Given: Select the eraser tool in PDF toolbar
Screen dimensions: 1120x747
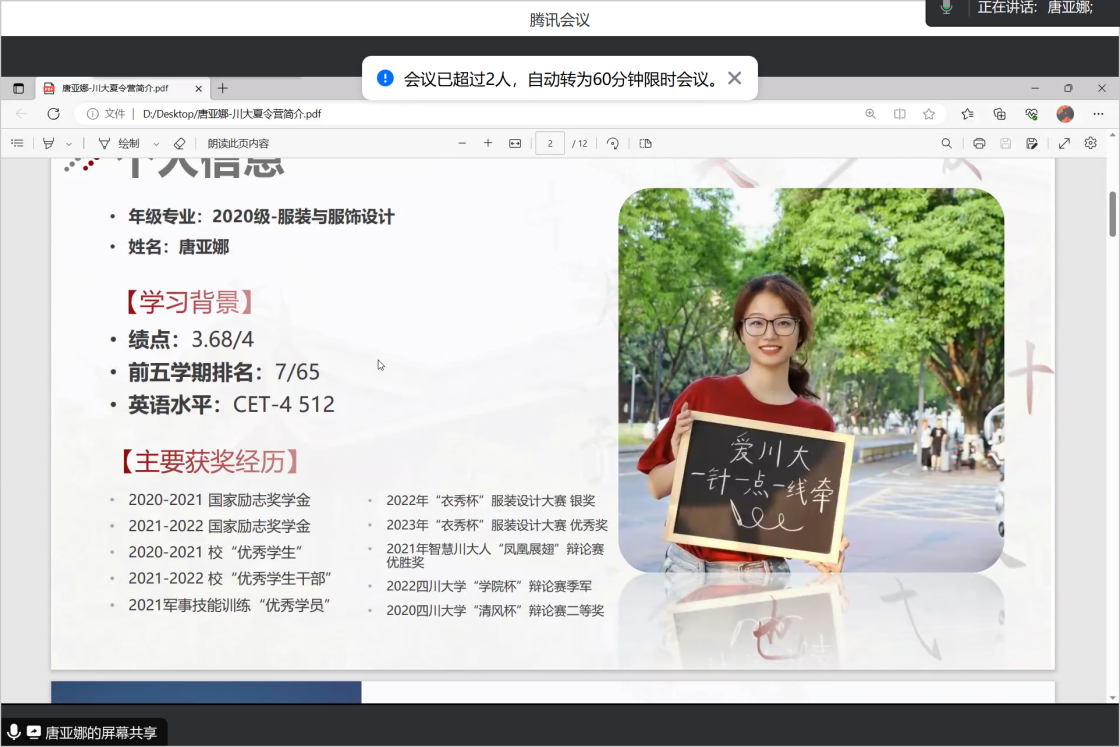Looking at the screenshot, I should 179,144.
